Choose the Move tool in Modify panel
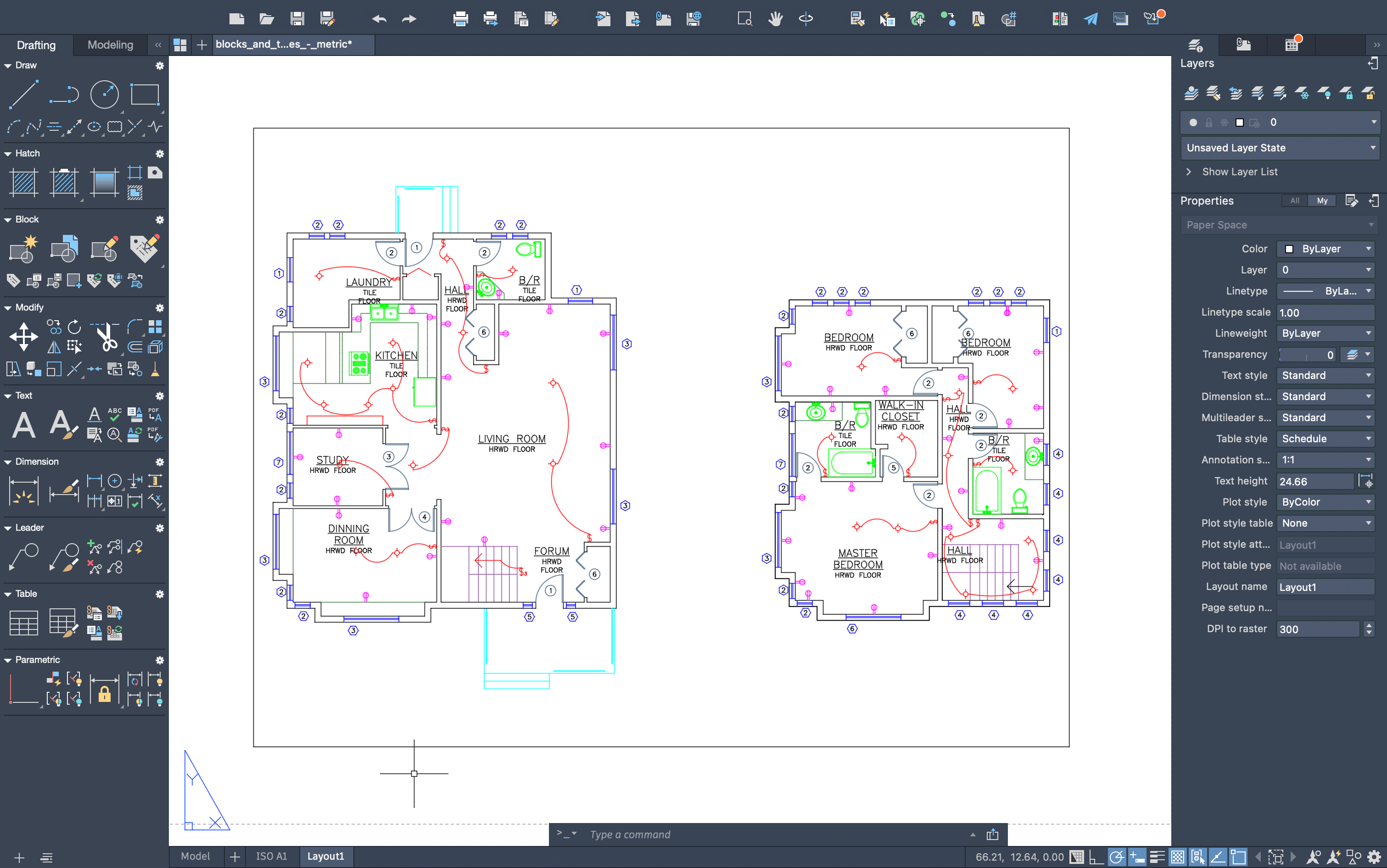 point(24,336)
